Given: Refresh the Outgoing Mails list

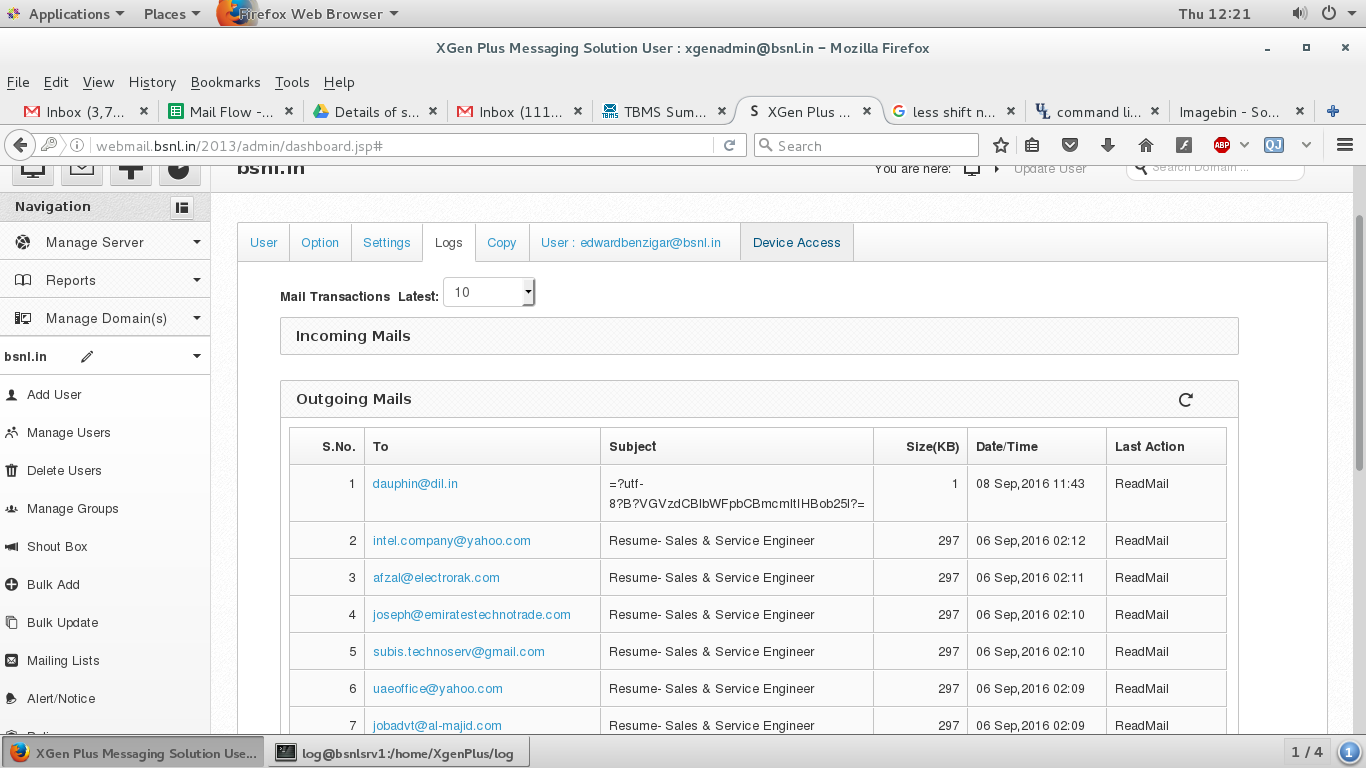Looking at the screenshot, I should click(x=1185, y=400).
